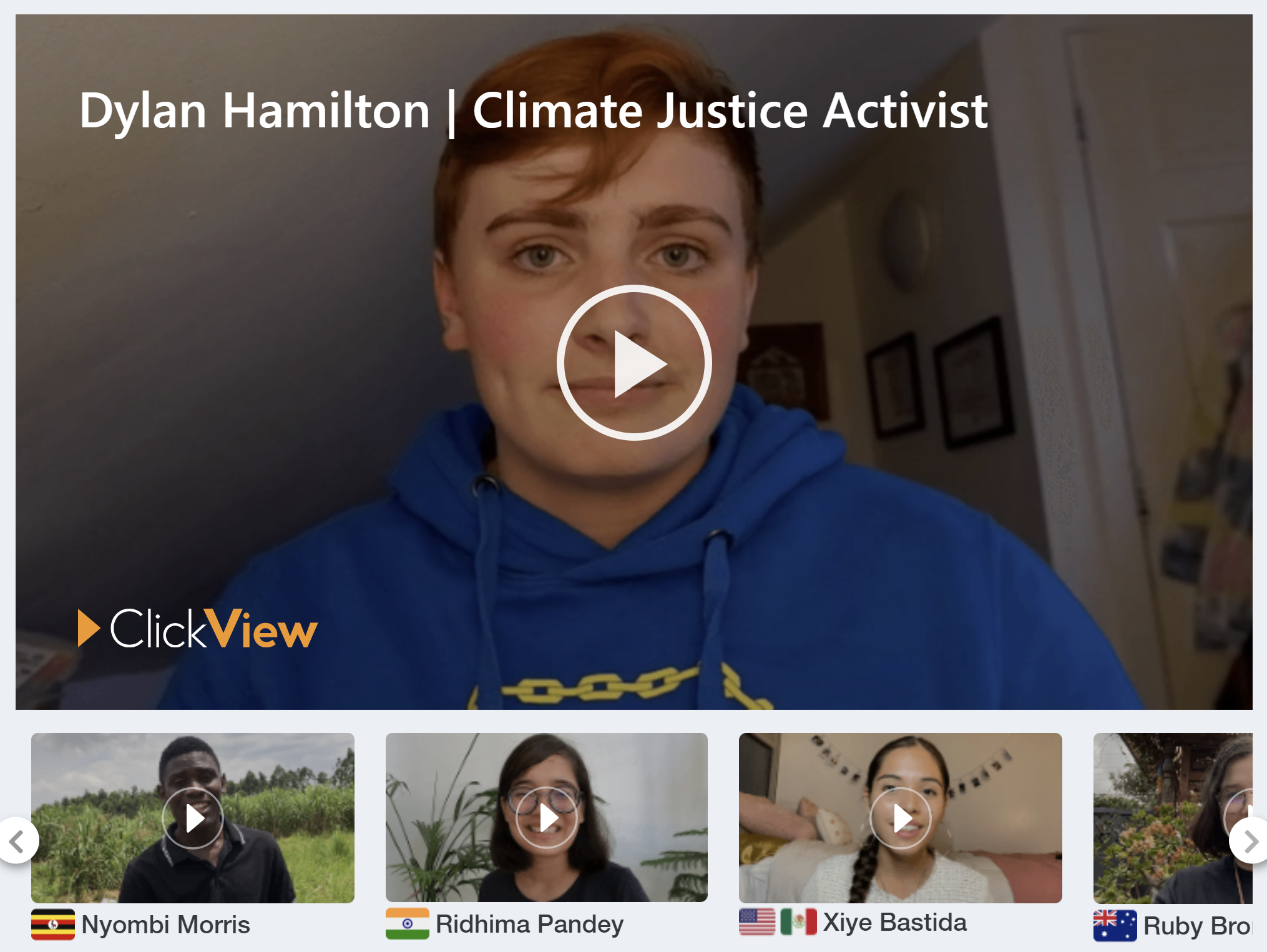Click the Uganda flag icon
This screenshot has width=1267, height=952.
pyautogui.click(x=53, y=925)
